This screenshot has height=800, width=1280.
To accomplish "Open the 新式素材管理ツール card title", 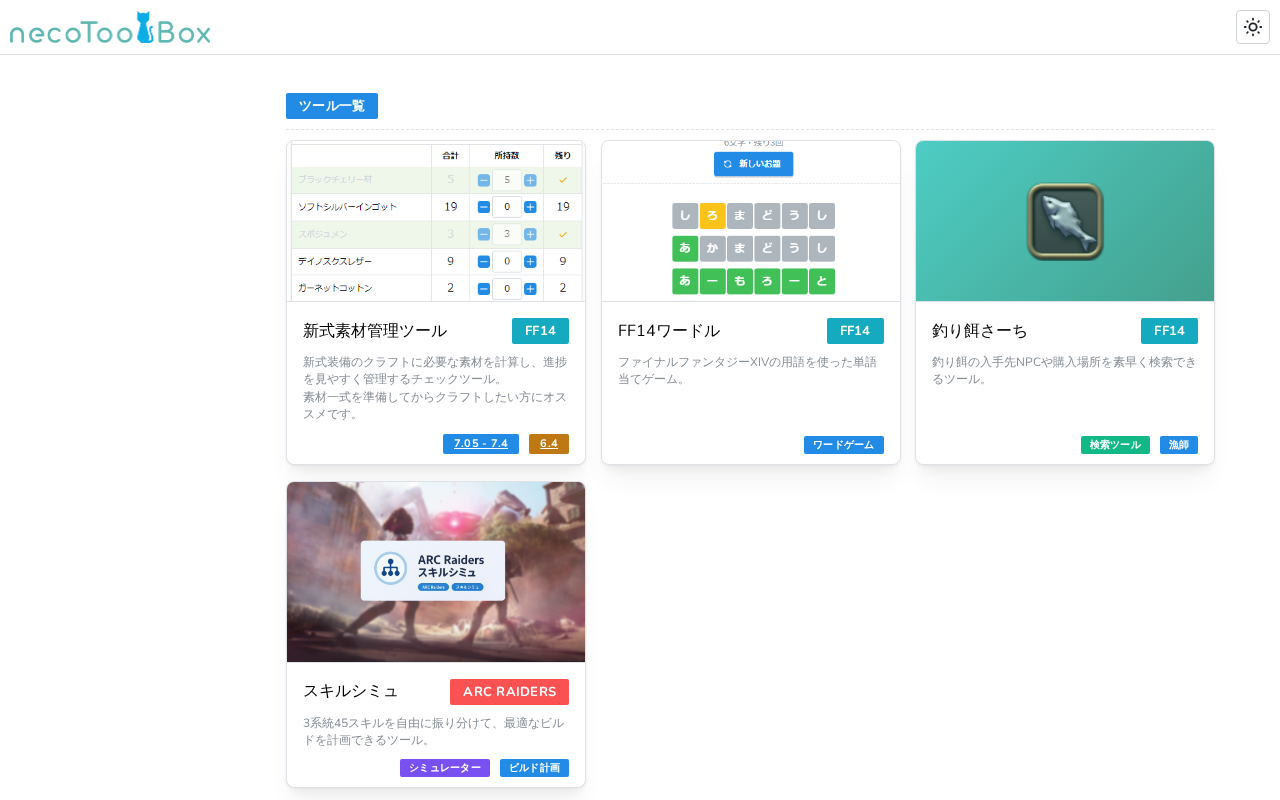I will pos(375,331).
